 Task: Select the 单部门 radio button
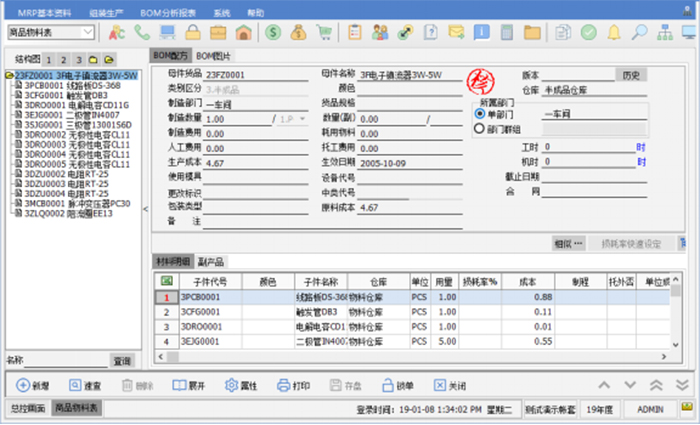[480, 115]
